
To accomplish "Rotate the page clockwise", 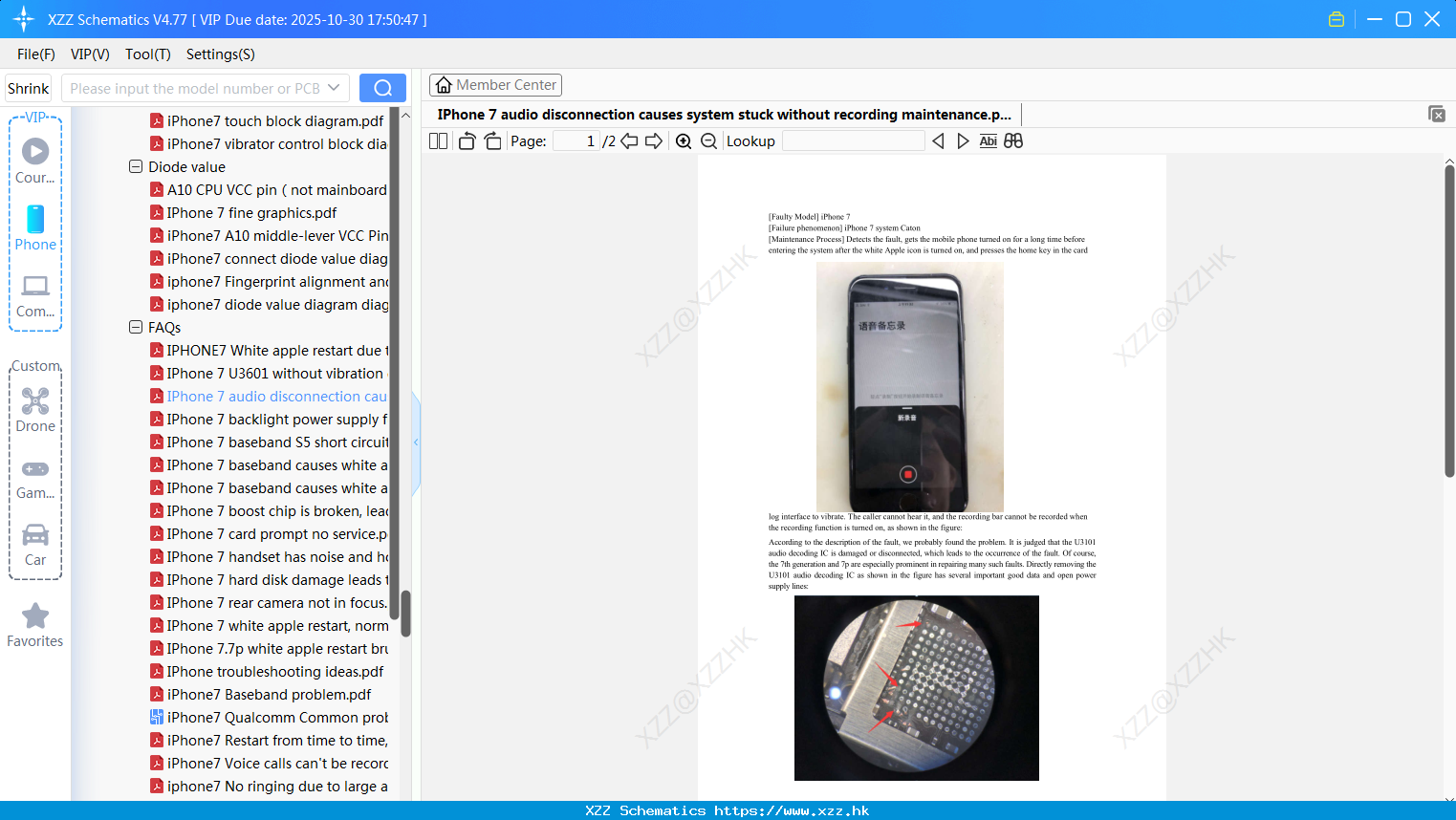I will pyautogui.click(x=492, y=140).
